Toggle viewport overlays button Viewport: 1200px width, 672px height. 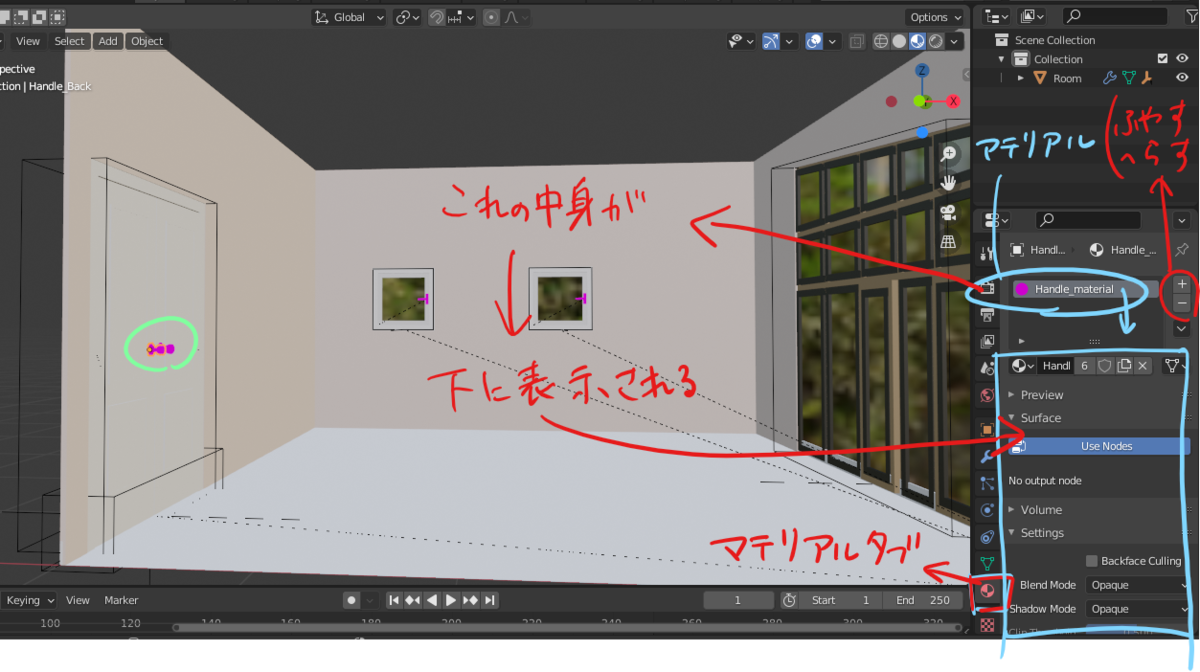point(814,41)
